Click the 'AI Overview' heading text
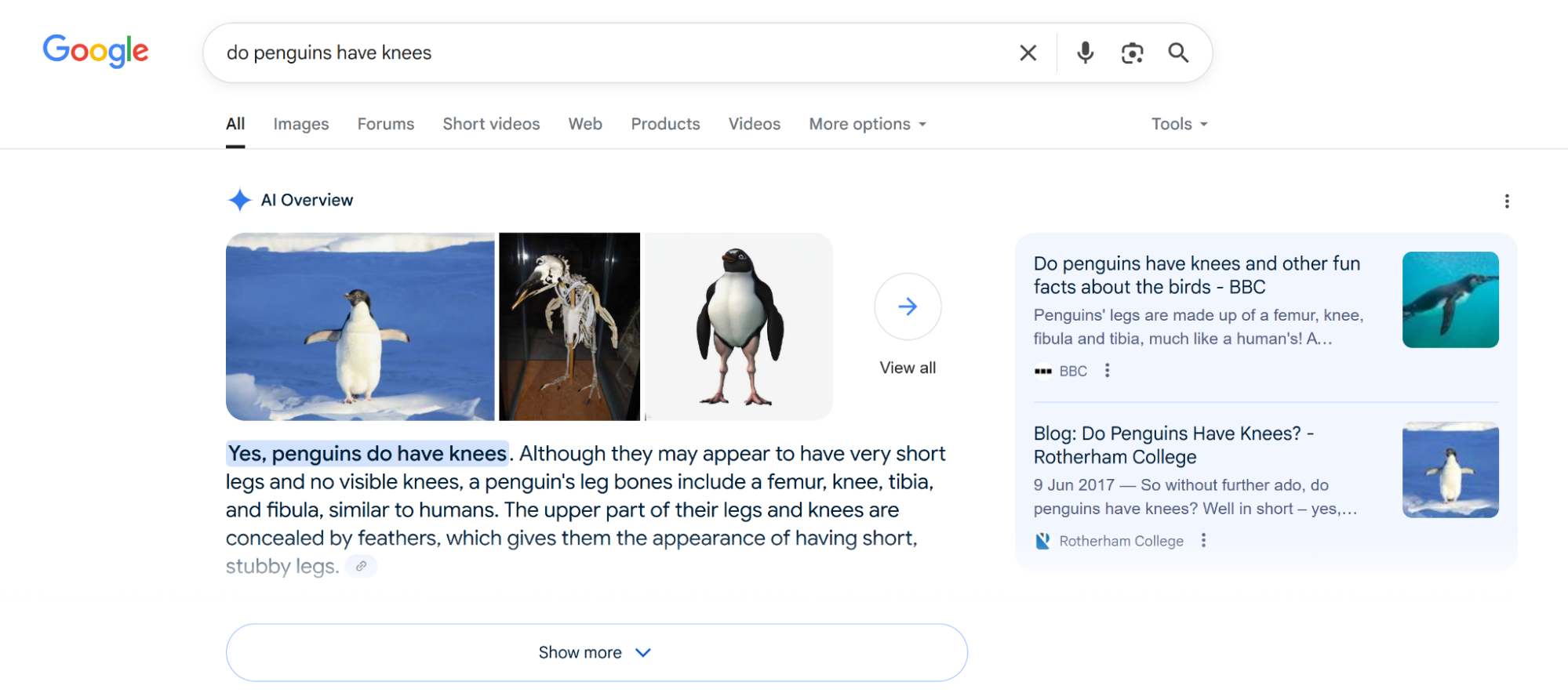 pos(307,200)
